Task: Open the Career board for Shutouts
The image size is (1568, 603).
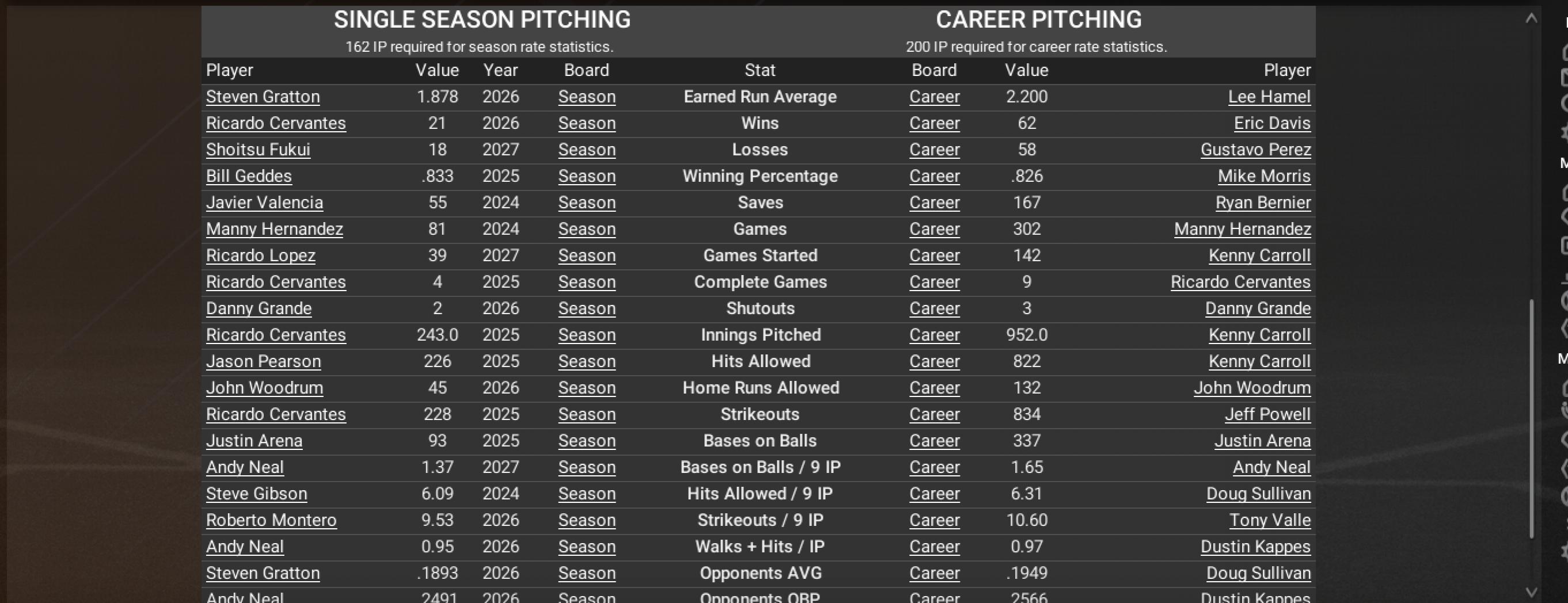Action: tap(935, 308)
